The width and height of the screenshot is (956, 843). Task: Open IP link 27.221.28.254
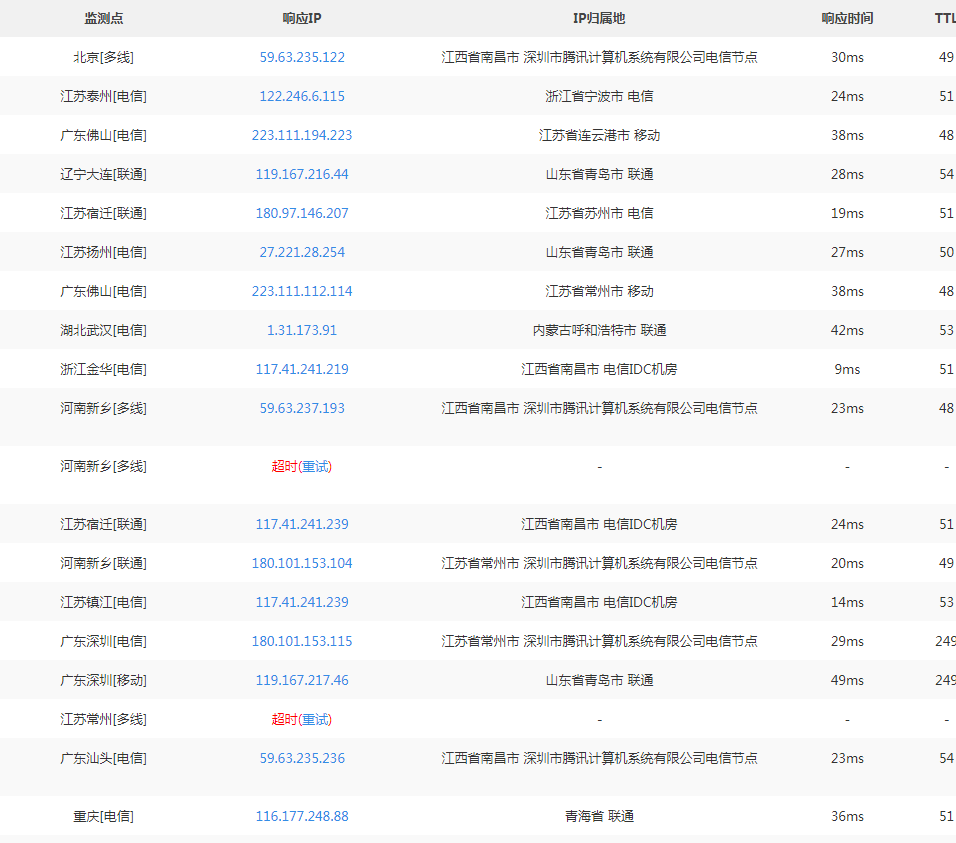(x=302, y=252)
